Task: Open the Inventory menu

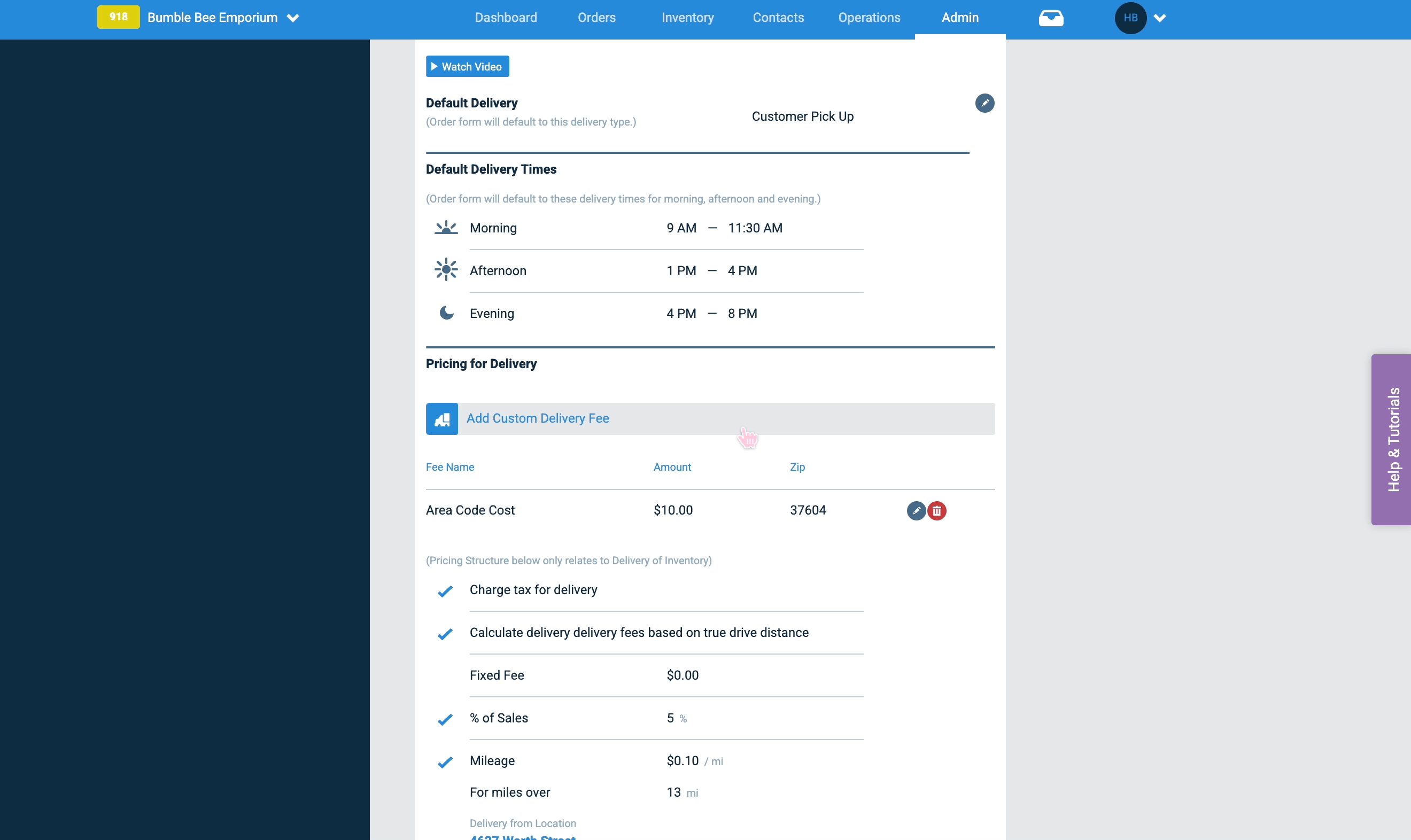Action: [687, 18]
